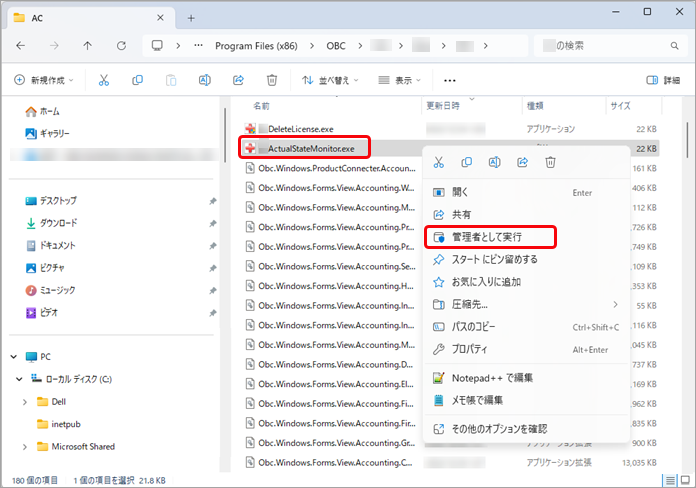Select ダウンロード in the navigation pane
This screenshot has width=696, height=488.
pyautogui.click(x=58, y=223)
